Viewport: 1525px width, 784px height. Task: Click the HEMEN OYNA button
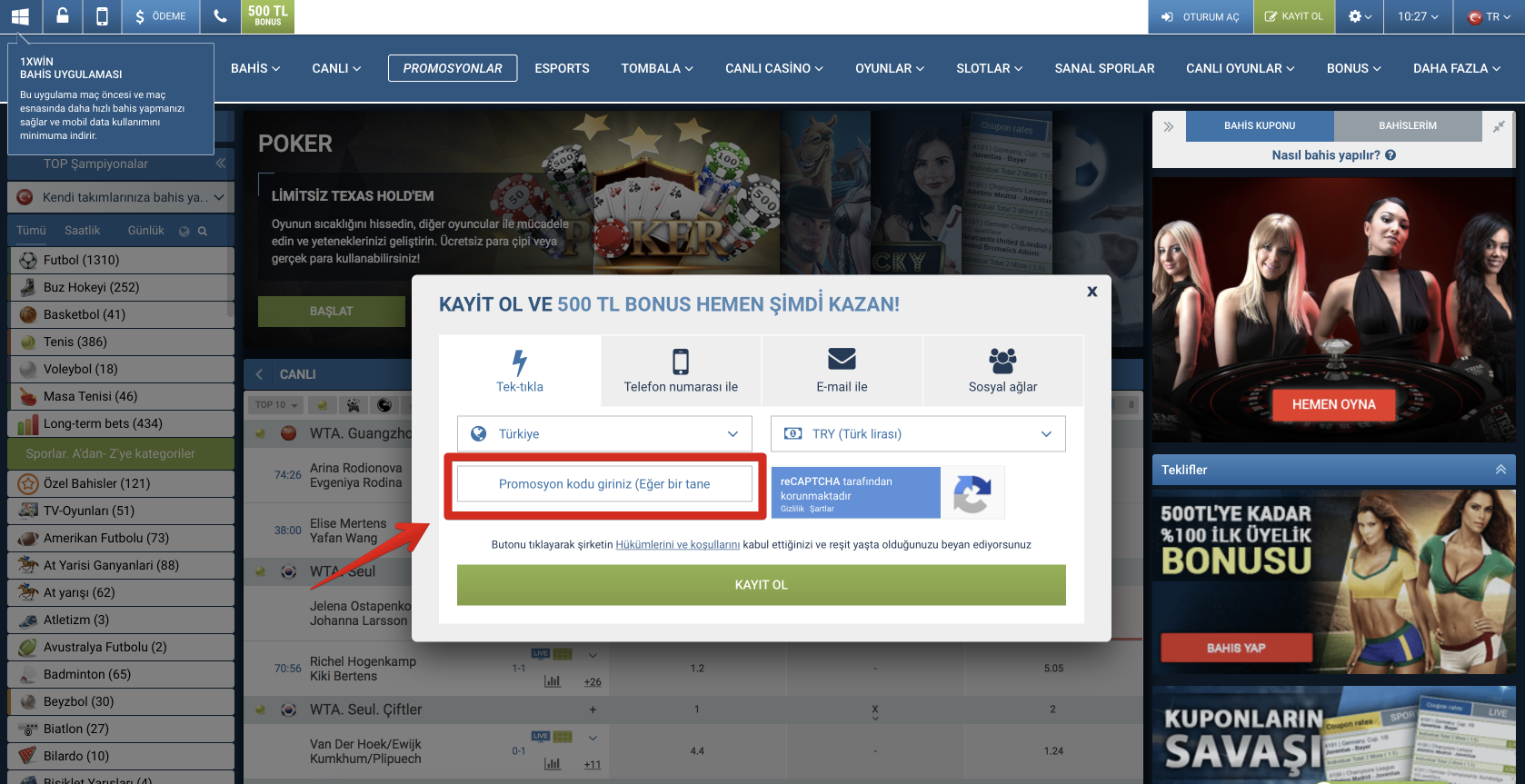(1333, 404)
